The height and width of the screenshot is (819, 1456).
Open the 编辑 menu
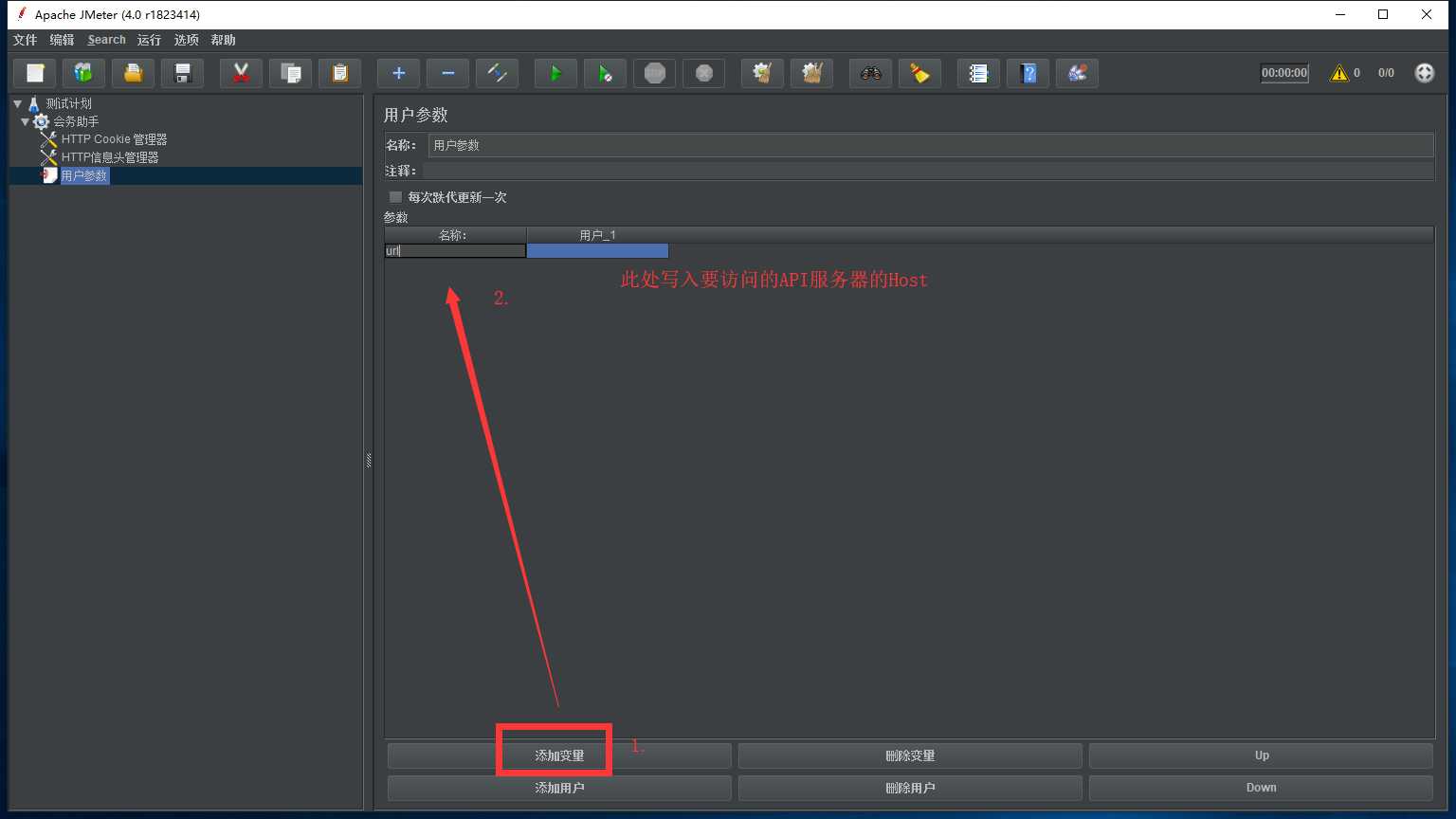coord(62,40)
